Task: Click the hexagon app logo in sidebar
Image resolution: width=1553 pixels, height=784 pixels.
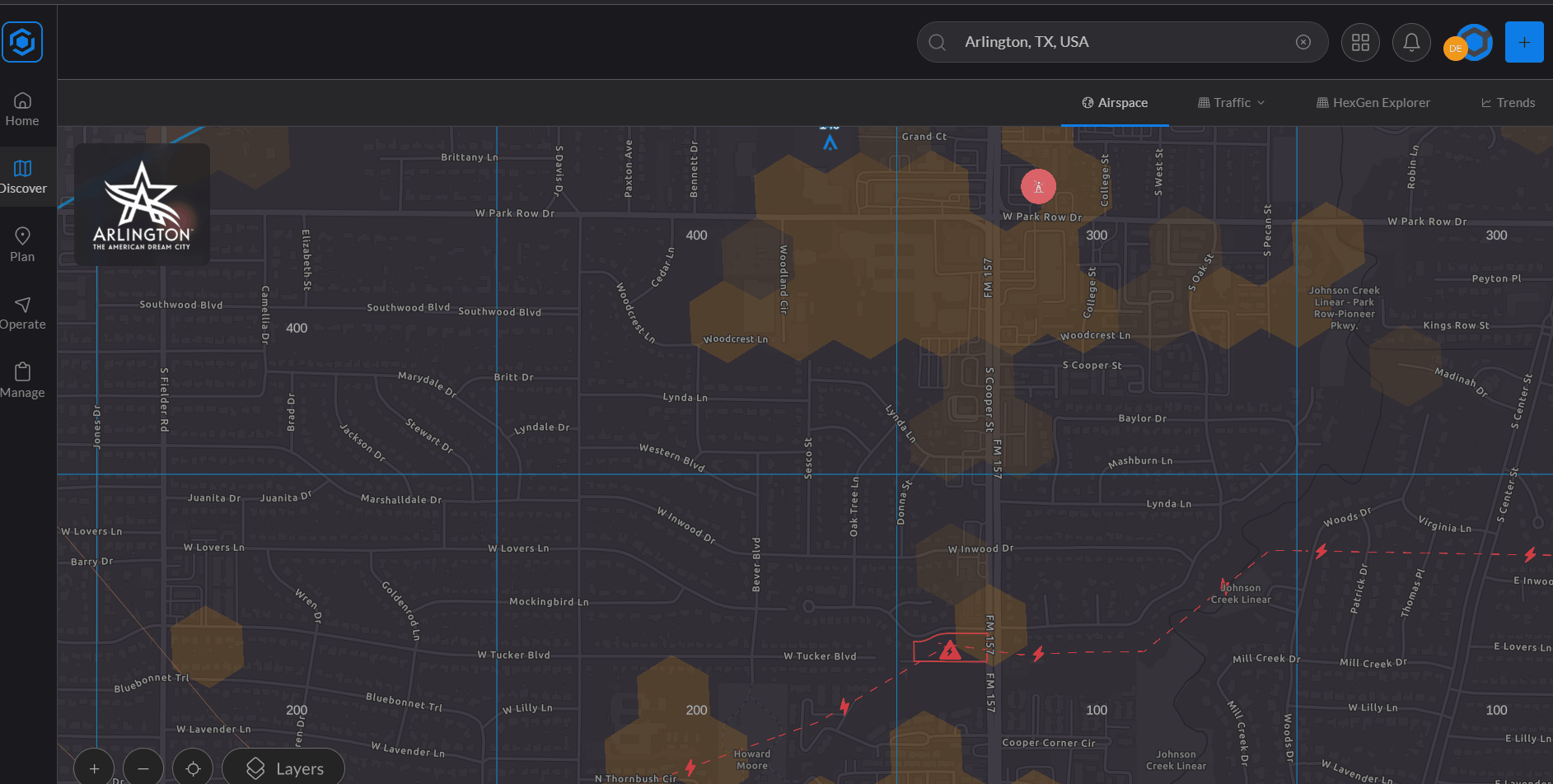Action: pyautogui.click(x=22, y=42)
